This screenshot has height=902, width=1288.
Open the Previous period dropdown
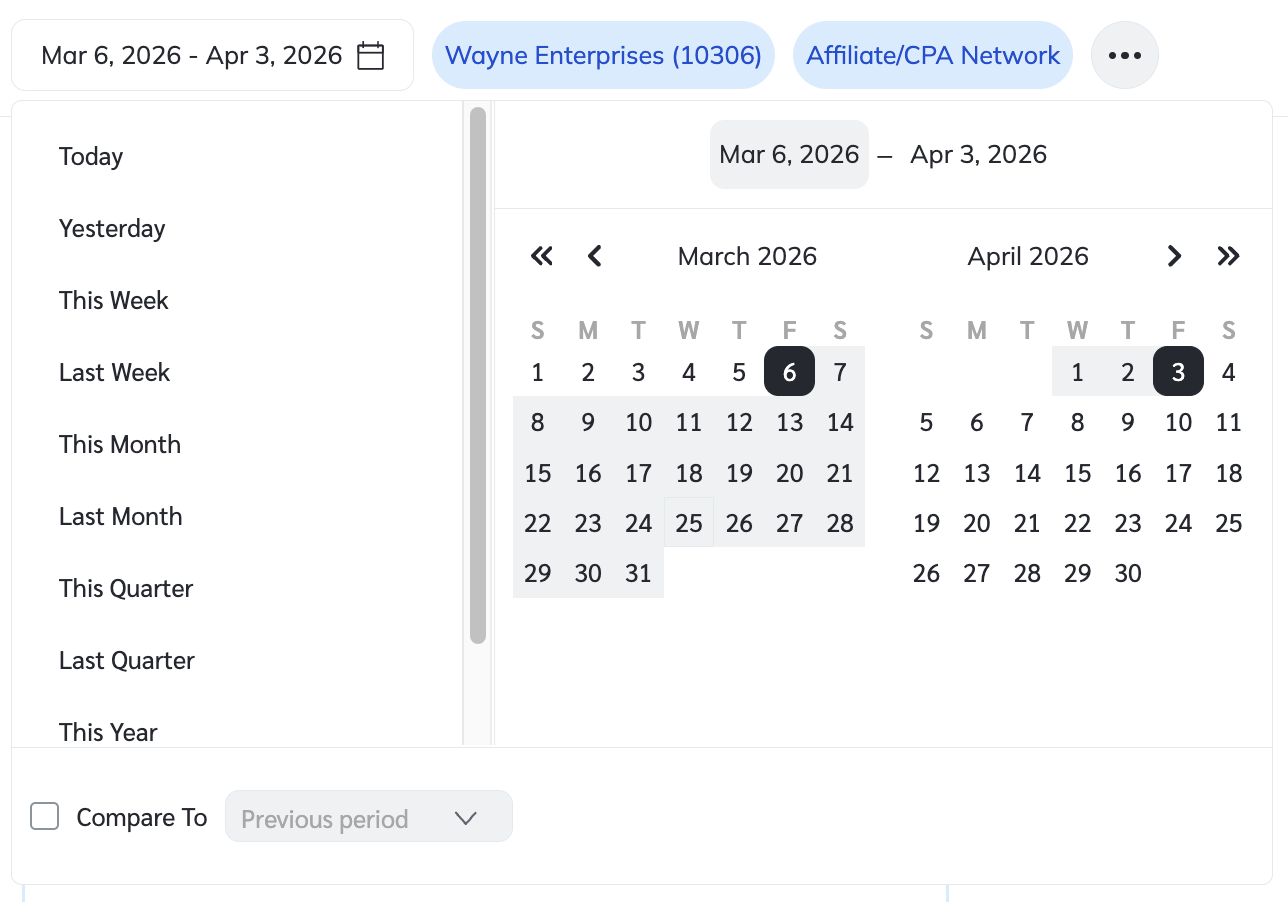tap(368, 817)
